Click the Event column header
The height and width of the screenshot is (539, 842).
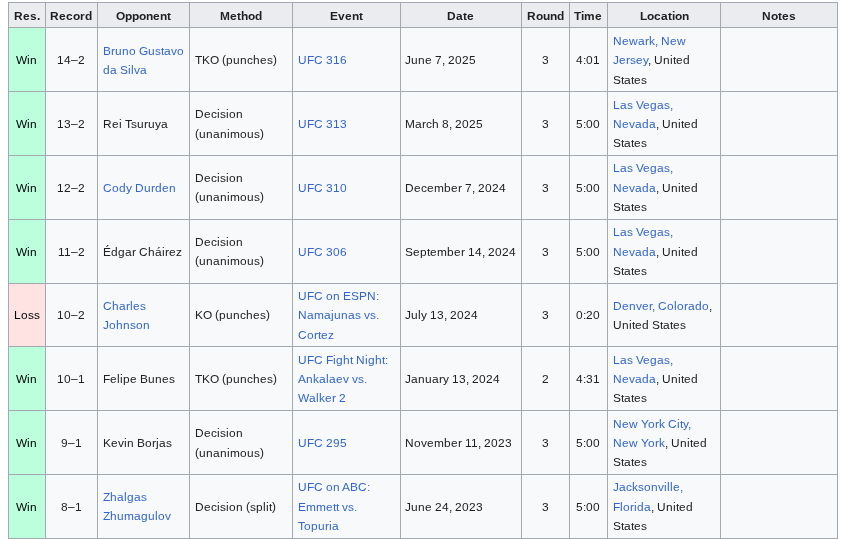click(346, 16)
